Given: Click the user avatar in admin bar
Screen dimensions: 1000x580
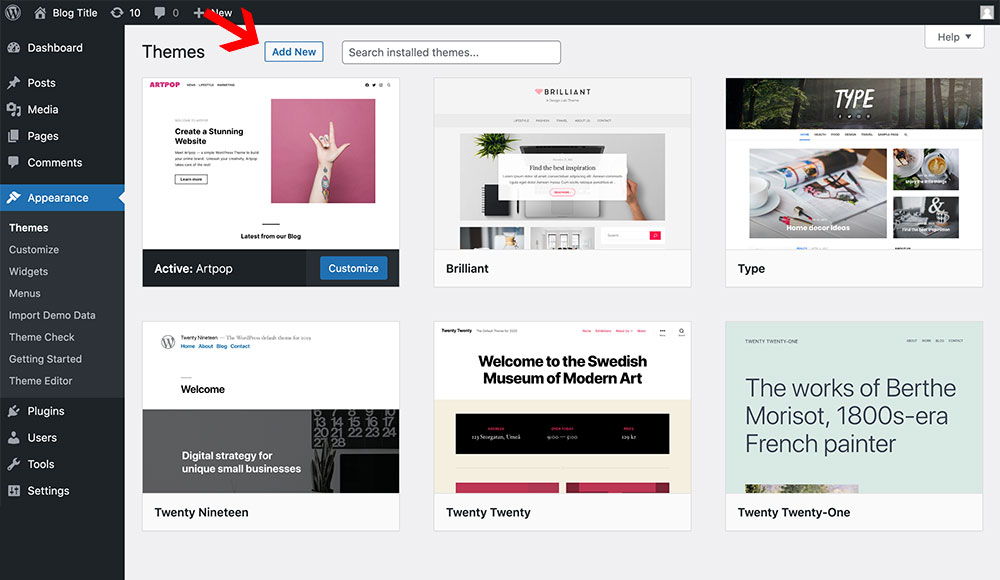Looking at the screenshot, I should pos(987,12).
